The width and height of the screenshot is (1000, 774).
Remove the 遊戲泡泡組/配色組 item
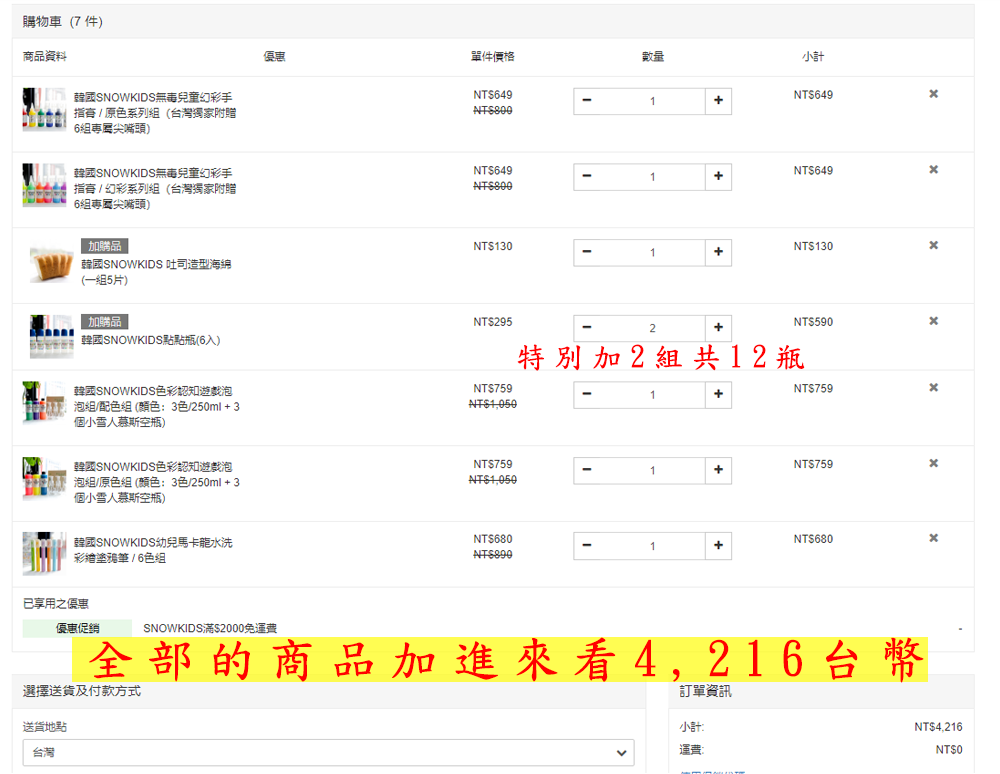(x=933, y=388)
